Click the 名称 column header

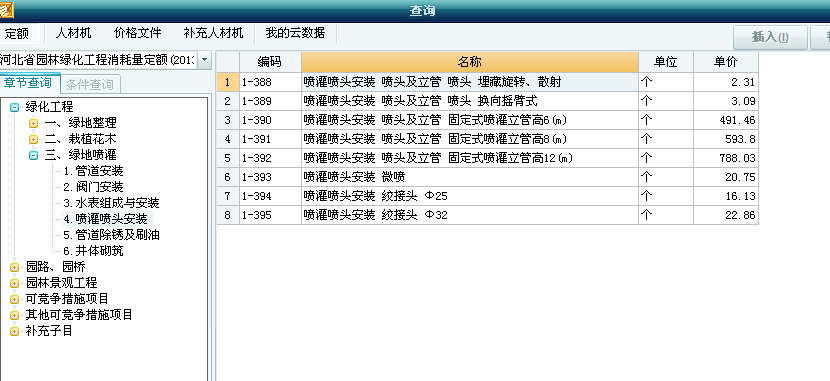(x=470, y=62)
